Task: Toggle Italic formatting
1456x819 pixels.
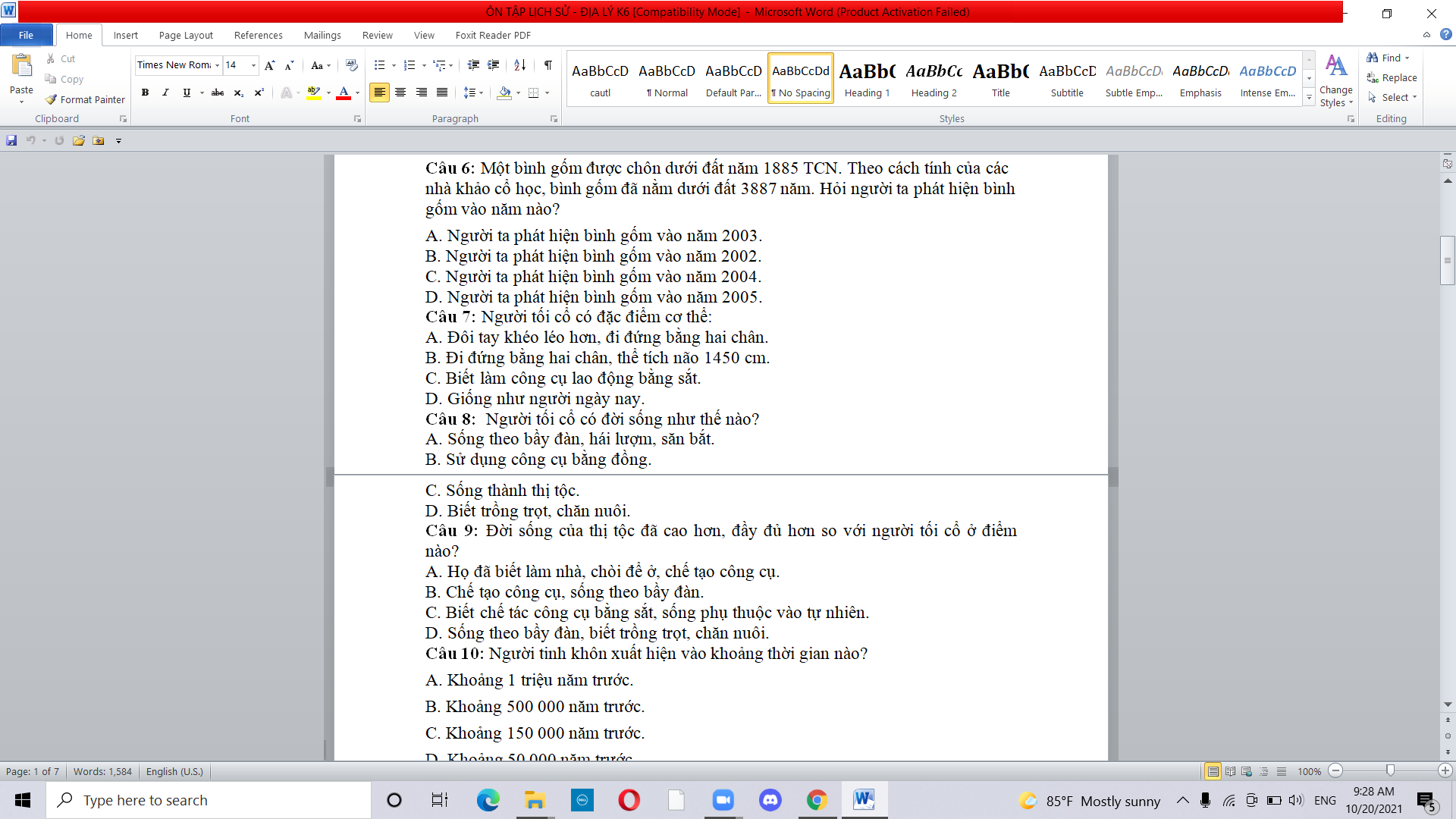Action: tap(165, 93)
